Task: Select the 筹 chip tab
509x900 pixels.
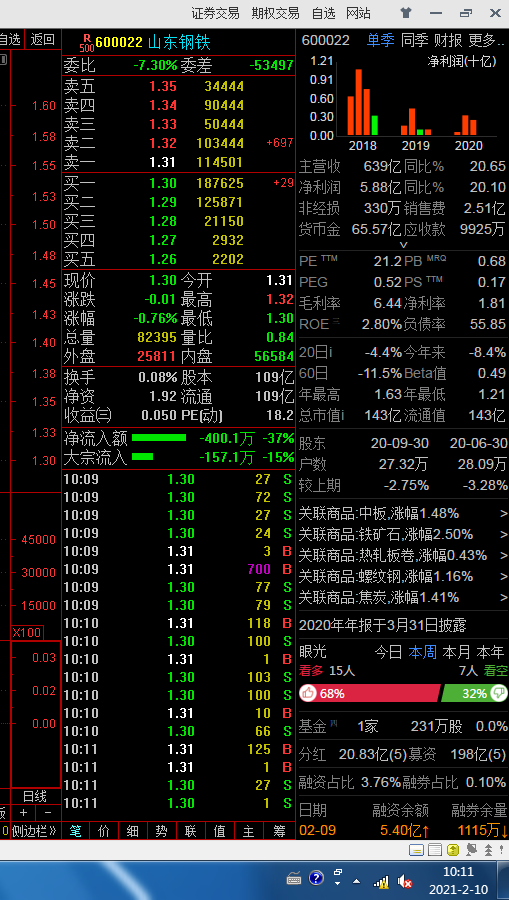Action: [x=279, y=831]
